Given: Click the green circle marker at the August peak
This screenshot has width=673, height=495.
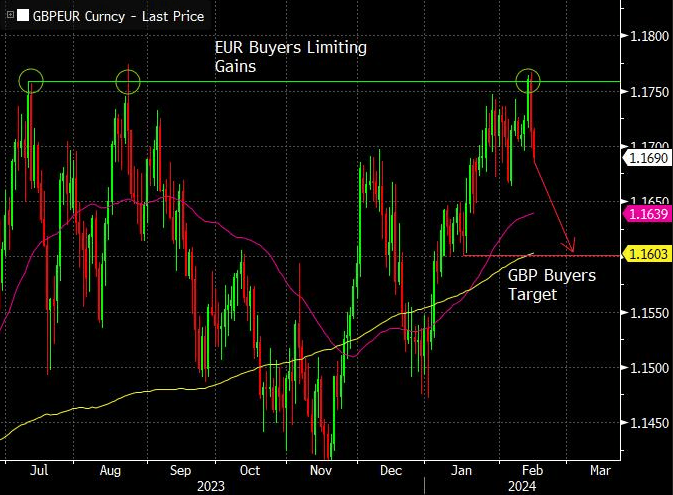Looking at the screenshot, I should click(x=128, y=80).
